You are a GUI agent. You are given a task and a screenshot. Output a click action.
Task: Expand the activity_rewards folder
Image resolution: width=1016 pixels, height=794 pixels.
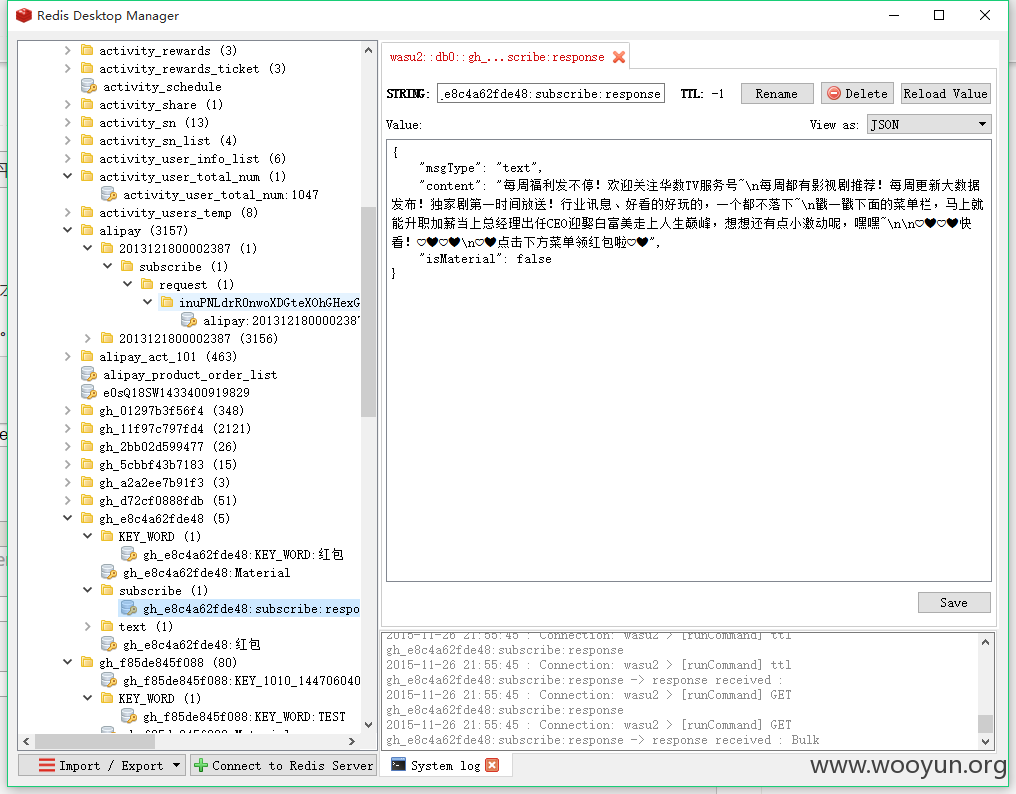point(67,50)
